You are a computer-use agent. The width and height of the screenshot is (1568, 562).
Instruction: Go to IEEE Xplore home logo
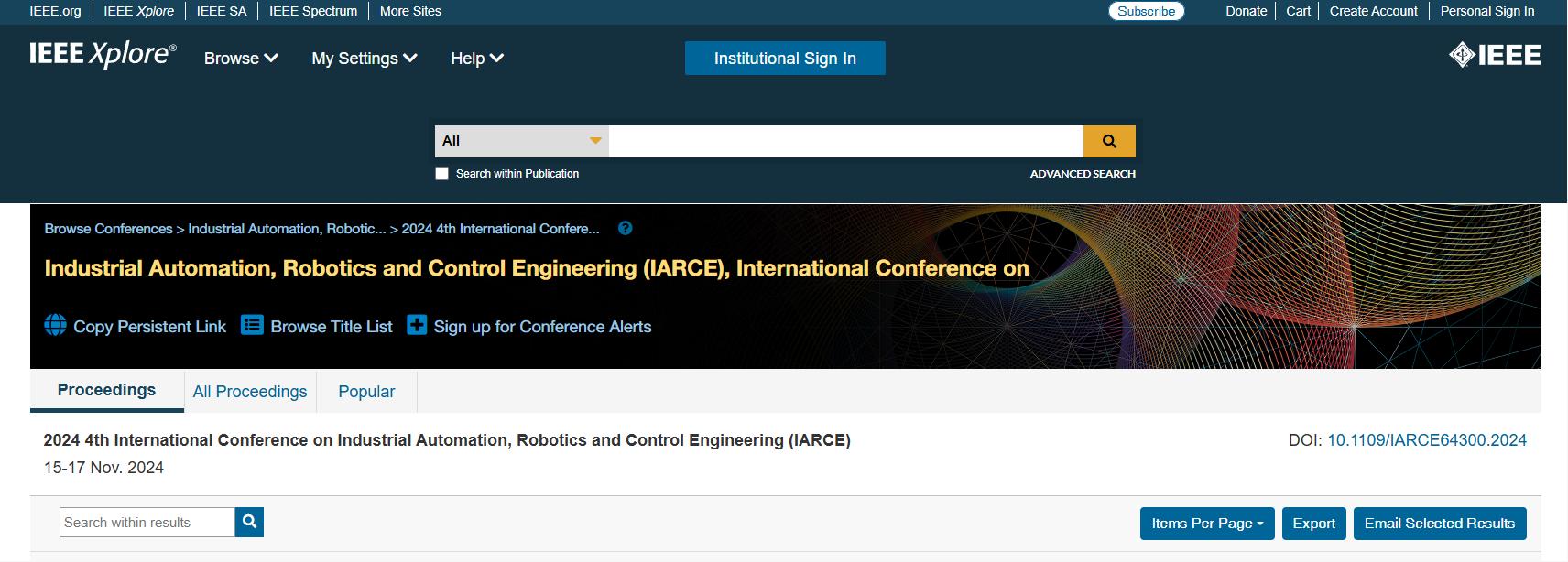pyautogui.click(x=103, y=55)
